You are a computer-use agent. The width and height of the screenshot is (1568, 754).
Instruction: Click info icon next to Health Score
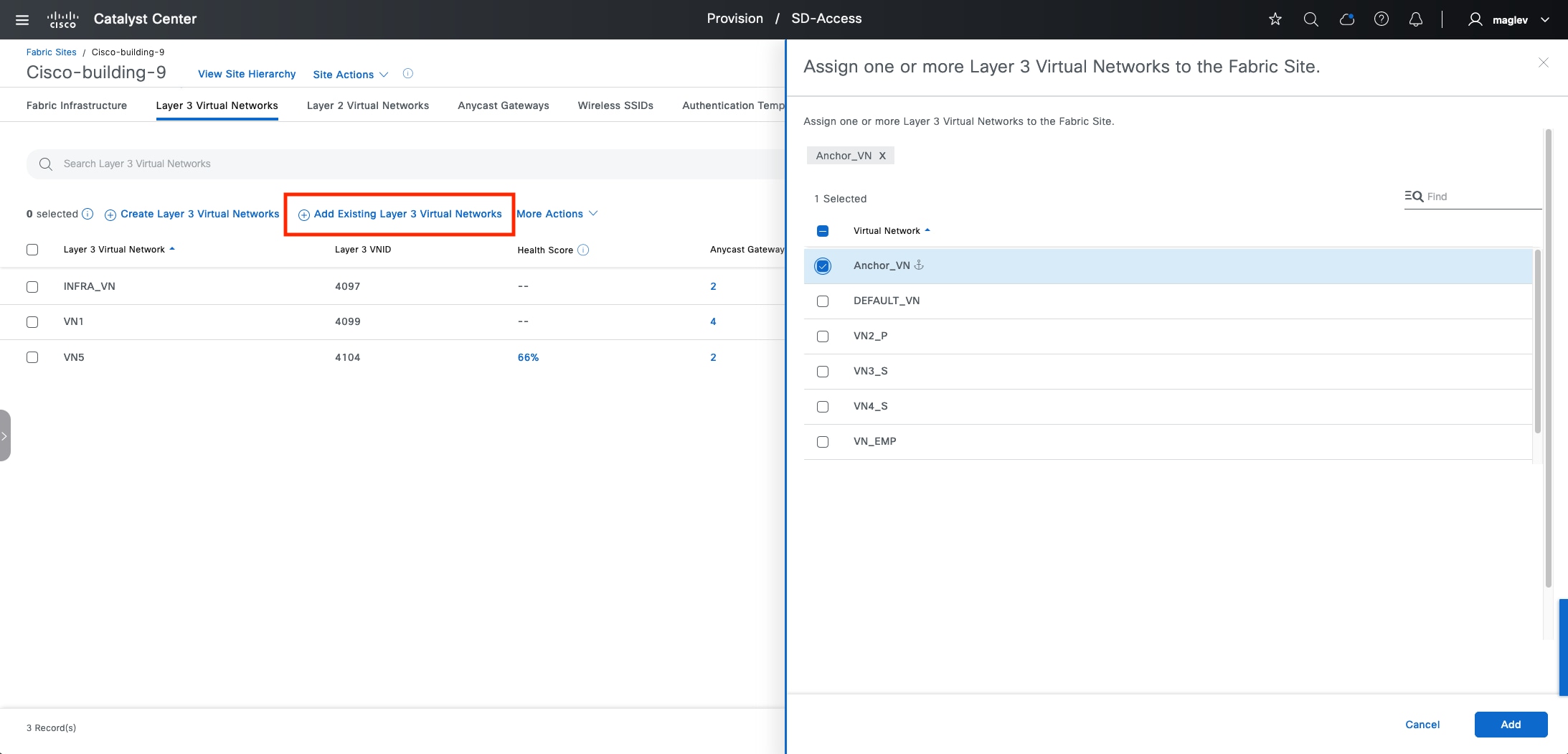tap(583, 250)
